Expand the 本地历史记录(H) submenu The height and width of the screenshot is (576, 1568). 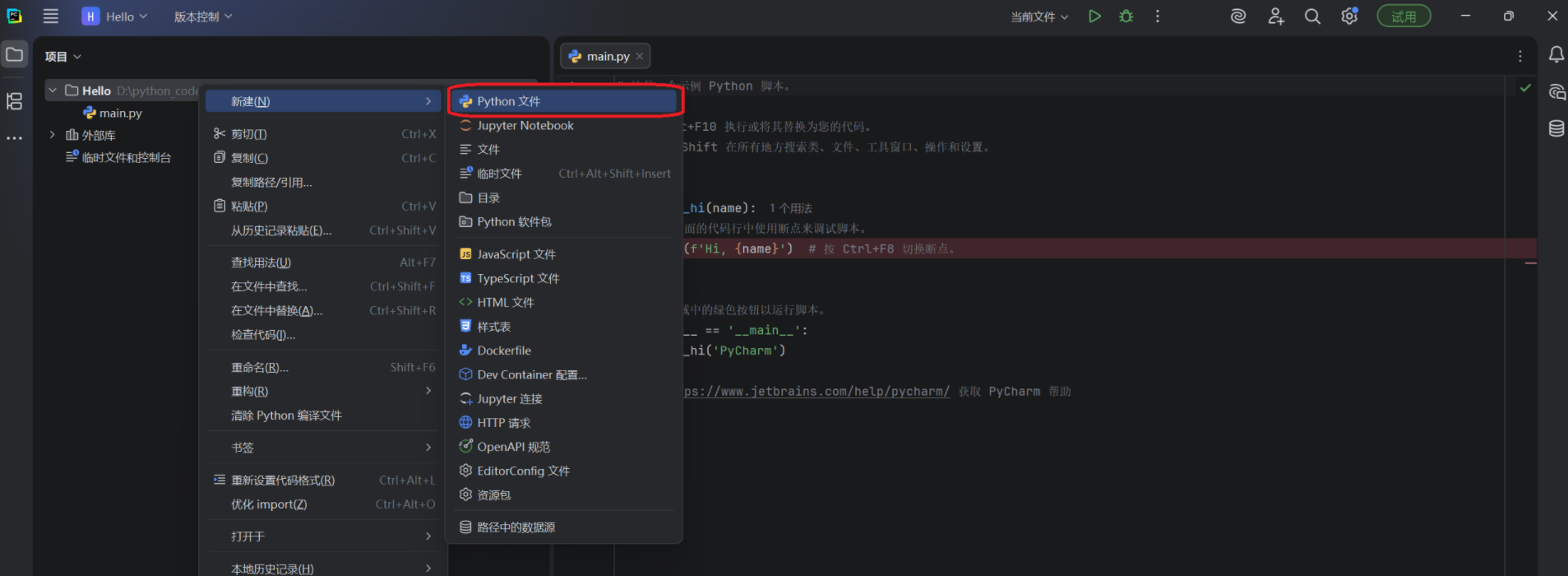[323, 569]
